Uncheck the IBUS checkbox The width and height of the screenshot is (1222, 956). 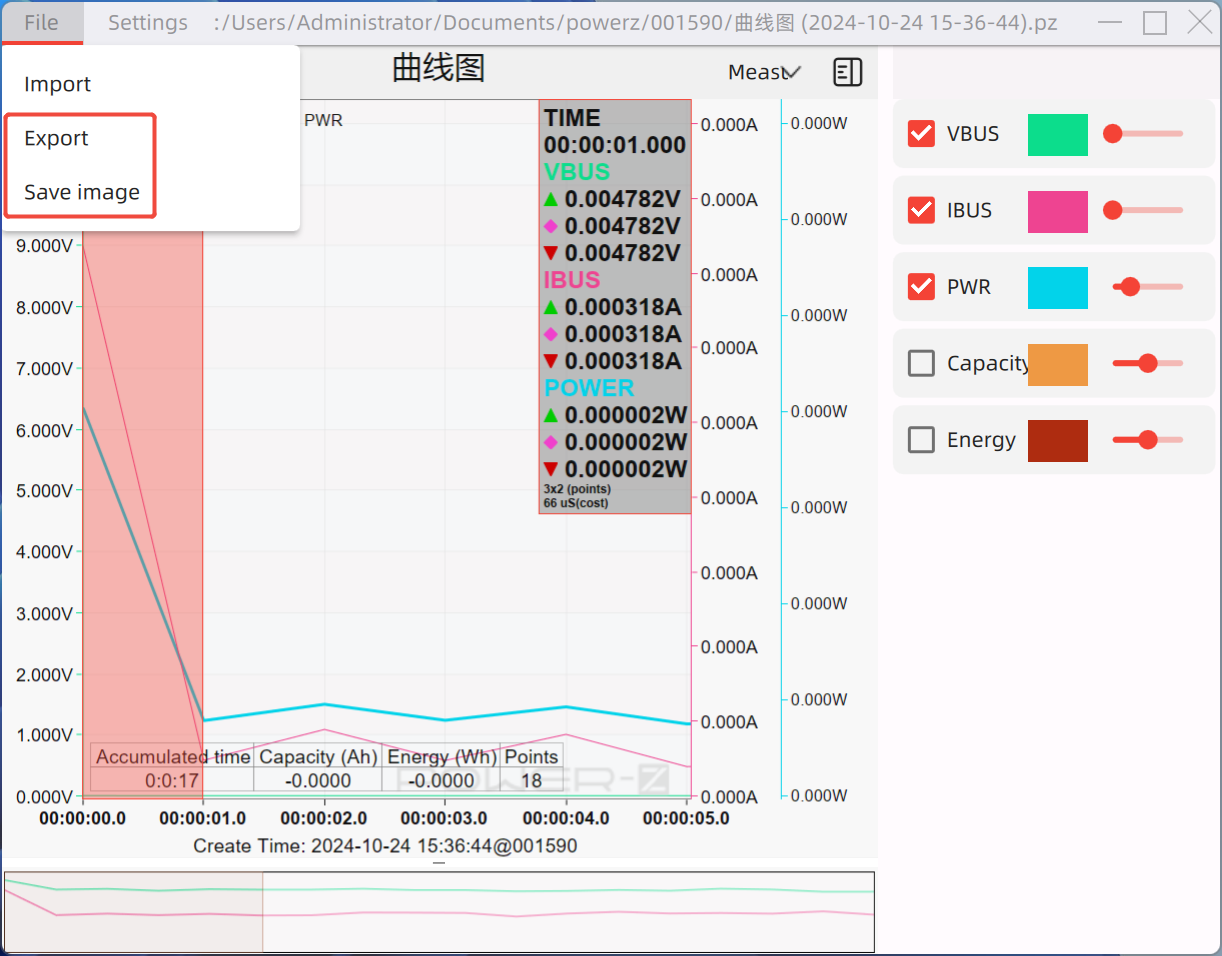921,211
